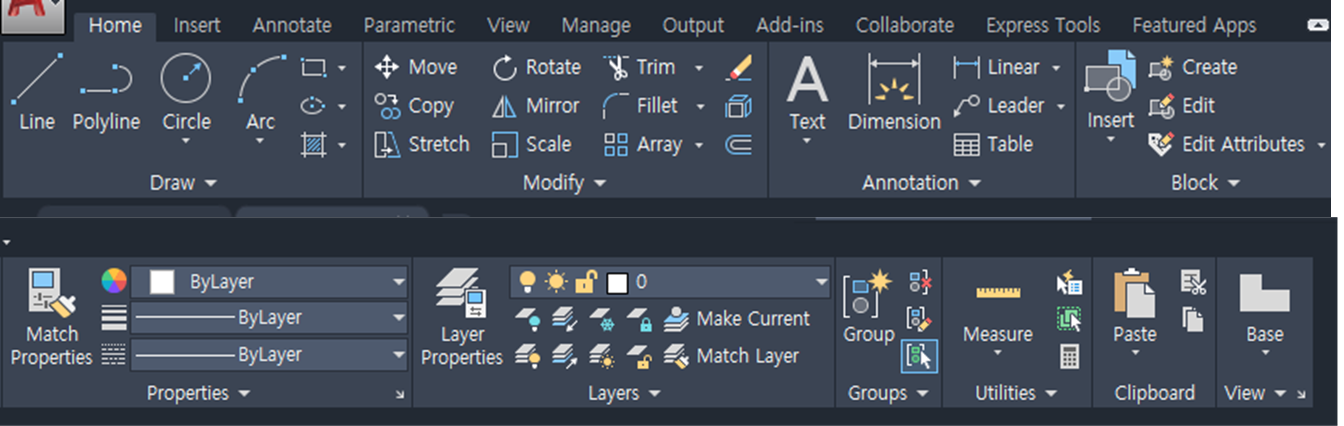
Task: Switch to the Parametric tab
Action: (x=409, y=25)
